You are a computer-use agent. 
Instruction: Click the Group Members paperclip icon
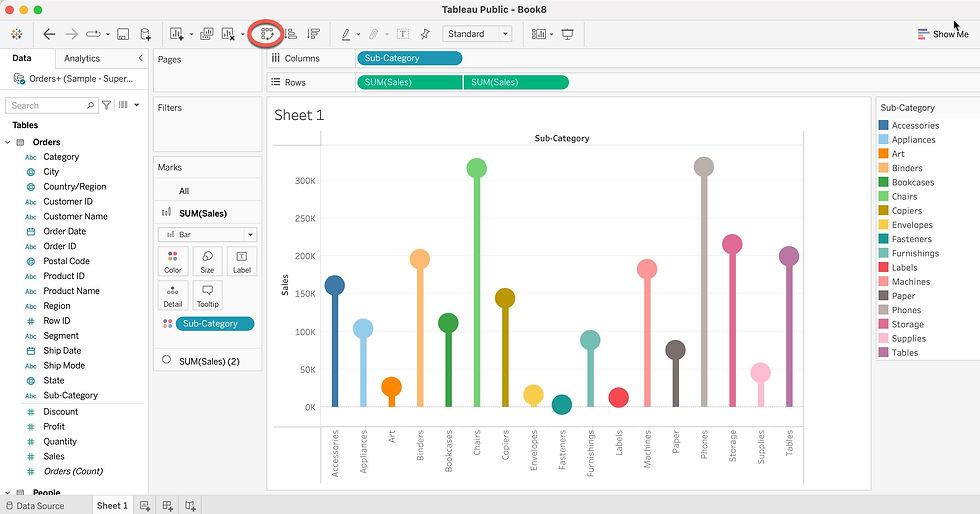coord(373,34)
